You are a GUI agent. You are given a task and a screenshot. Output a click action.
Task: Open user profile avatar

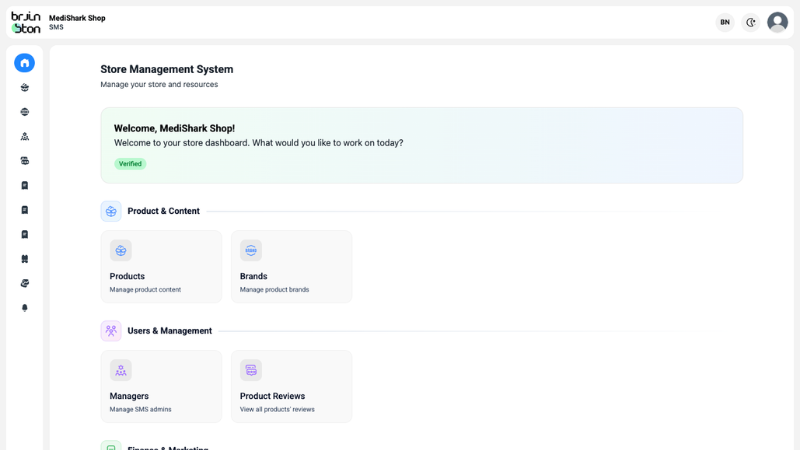(777, 22)
